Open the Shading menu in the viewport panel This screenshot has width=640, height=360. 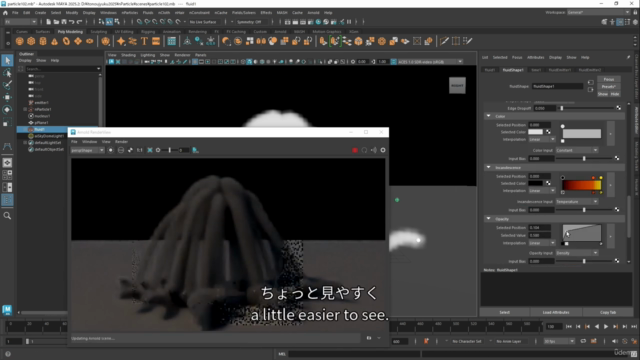(x=128, y=55)
